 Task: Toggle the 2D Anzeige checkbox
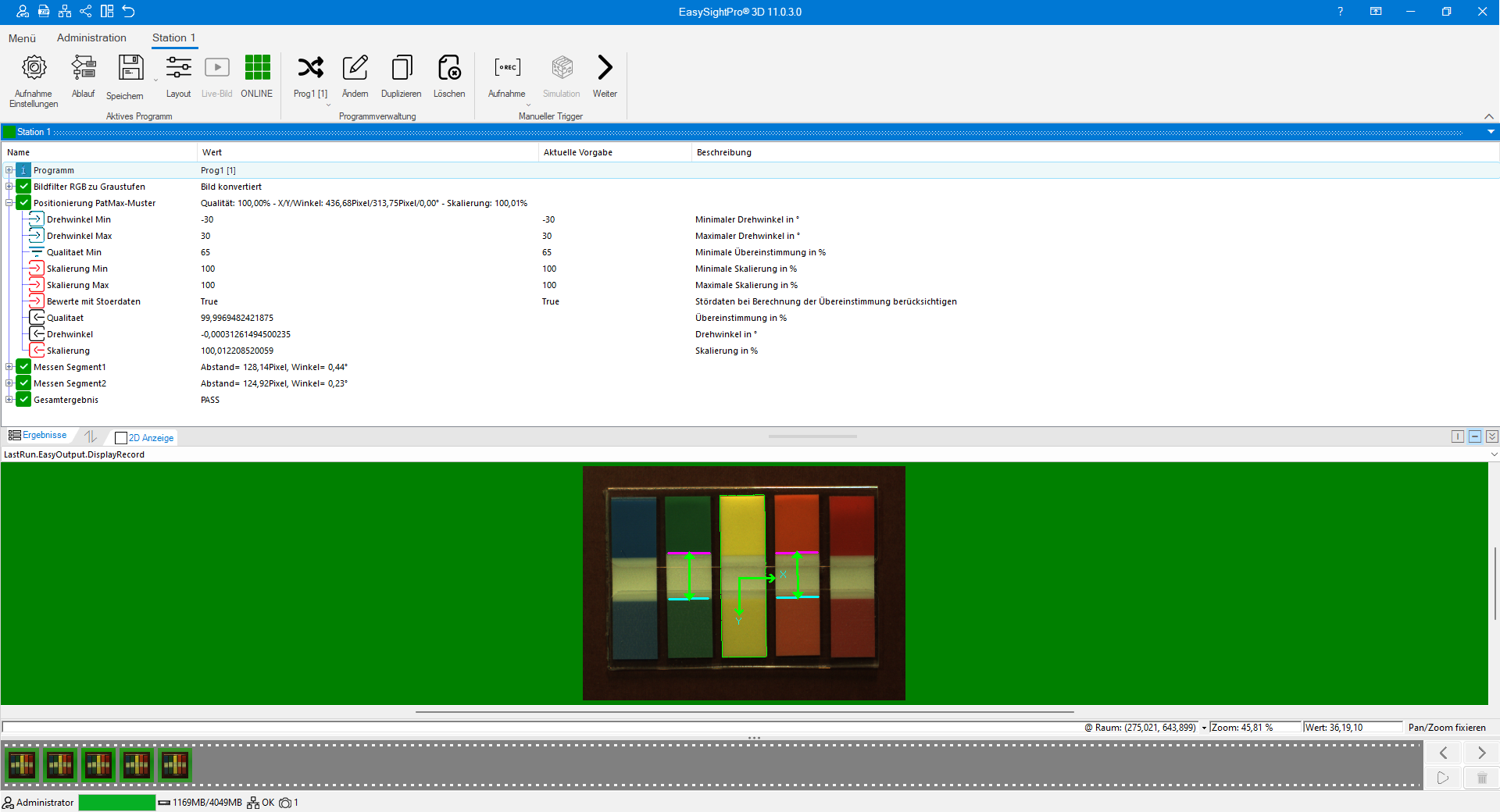pos(121,438)
